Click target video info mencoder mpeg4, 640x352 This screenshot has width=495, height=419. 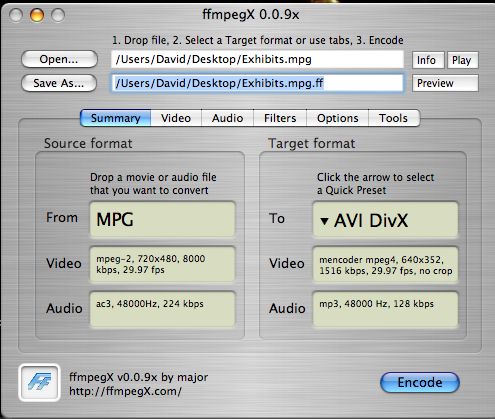coord(385,265)
